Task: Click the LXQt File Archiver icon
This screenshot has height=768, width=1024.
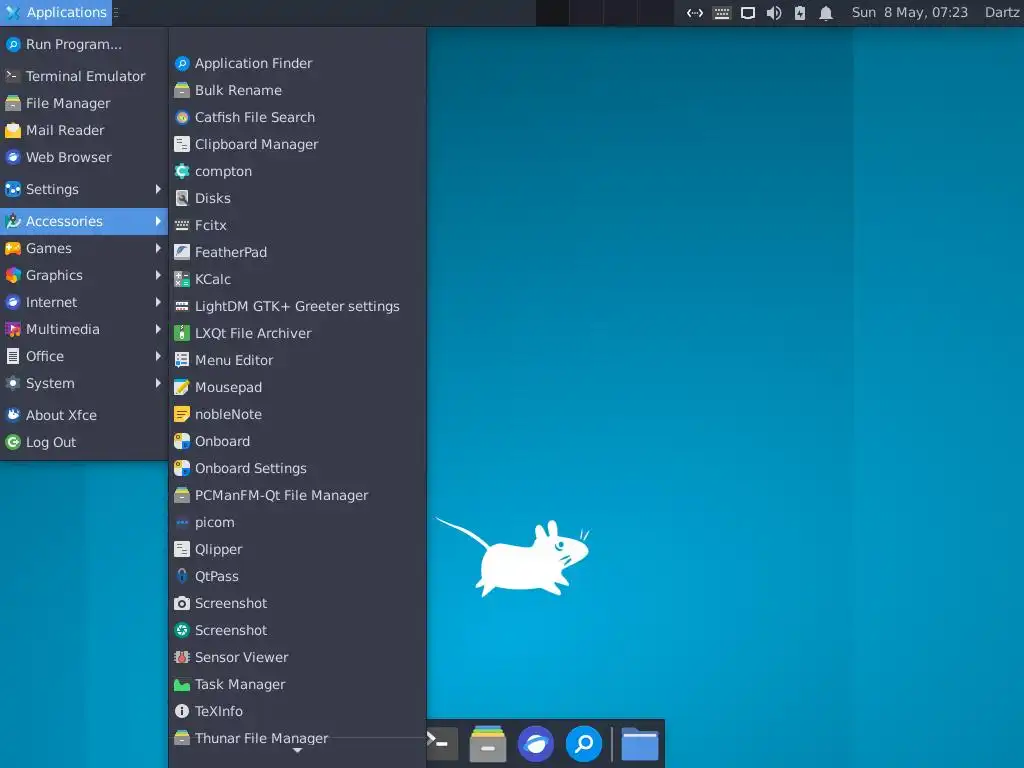Action: (x=182, y=333)
